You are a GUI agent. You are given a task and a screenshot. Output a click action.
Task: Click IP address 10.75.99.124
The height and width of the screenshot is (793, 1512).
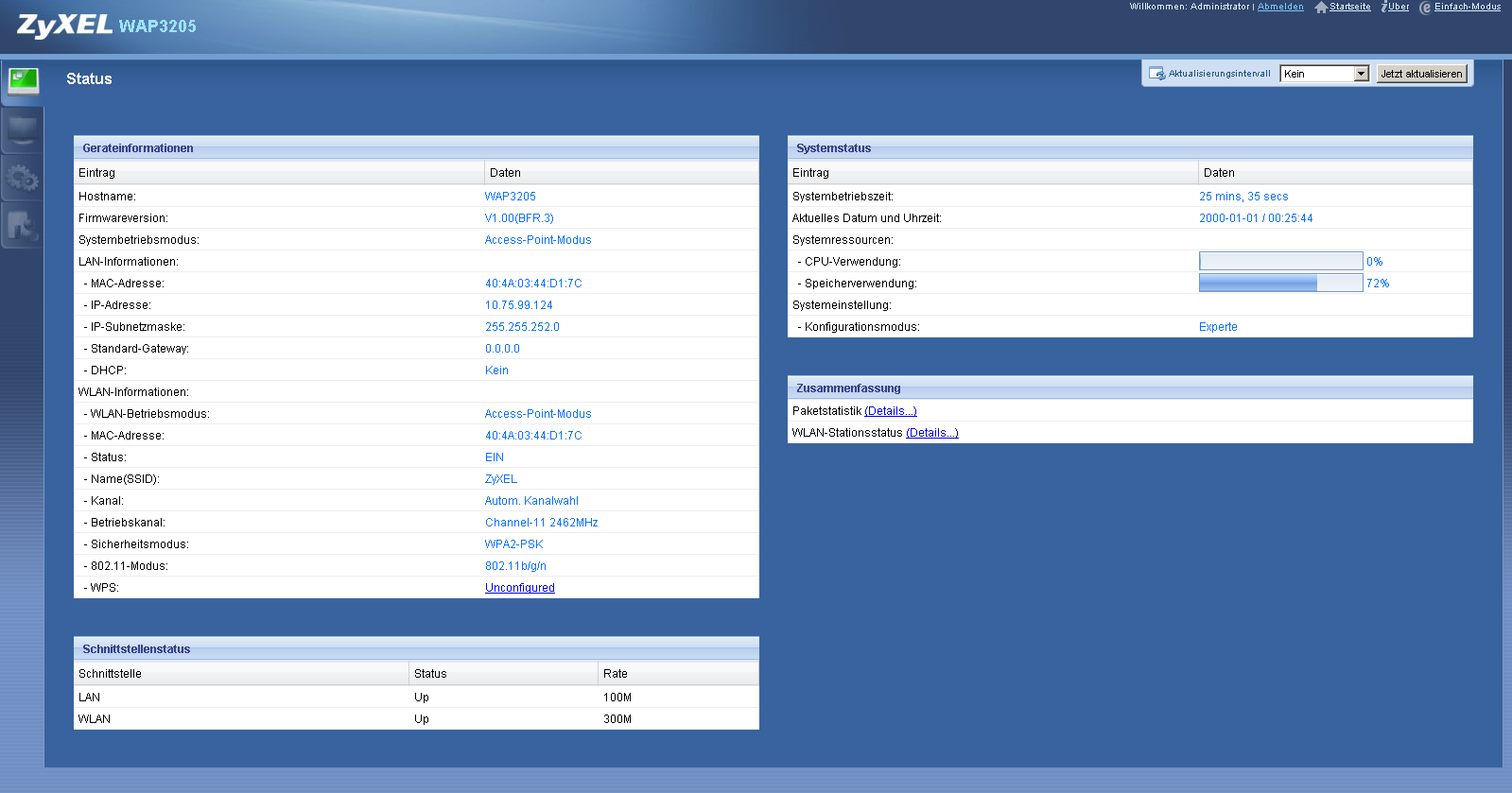point(519,305)
